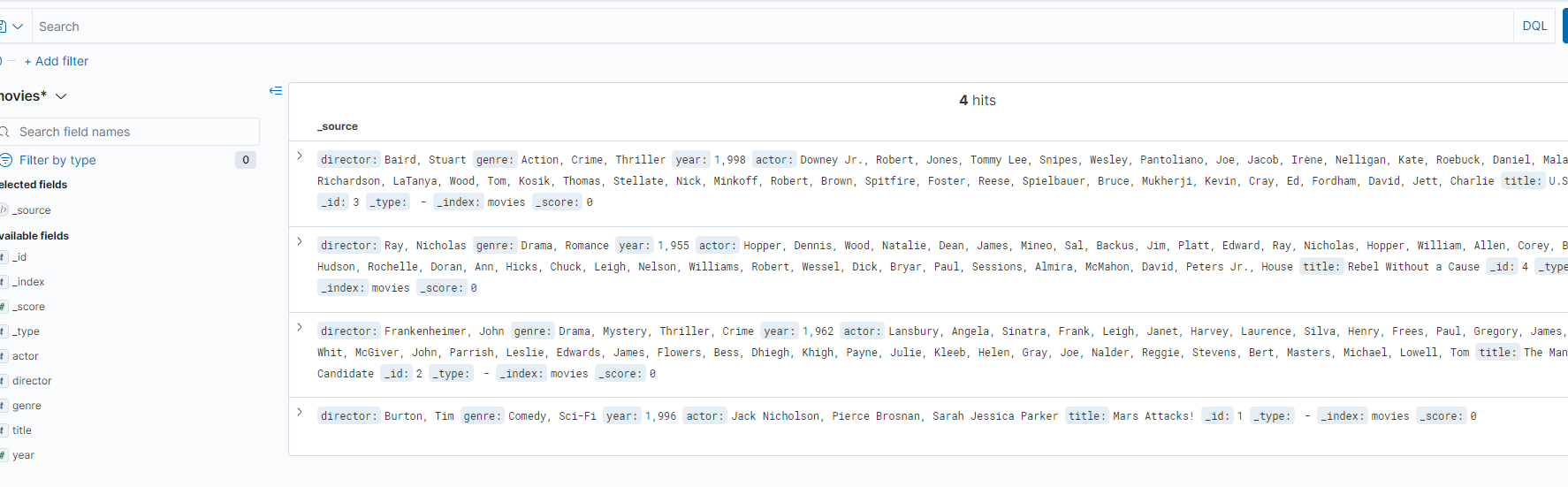This screenshot has height=487, width=1568.
Task: Click the year 1,962 value
Action: tap(818, 331)
